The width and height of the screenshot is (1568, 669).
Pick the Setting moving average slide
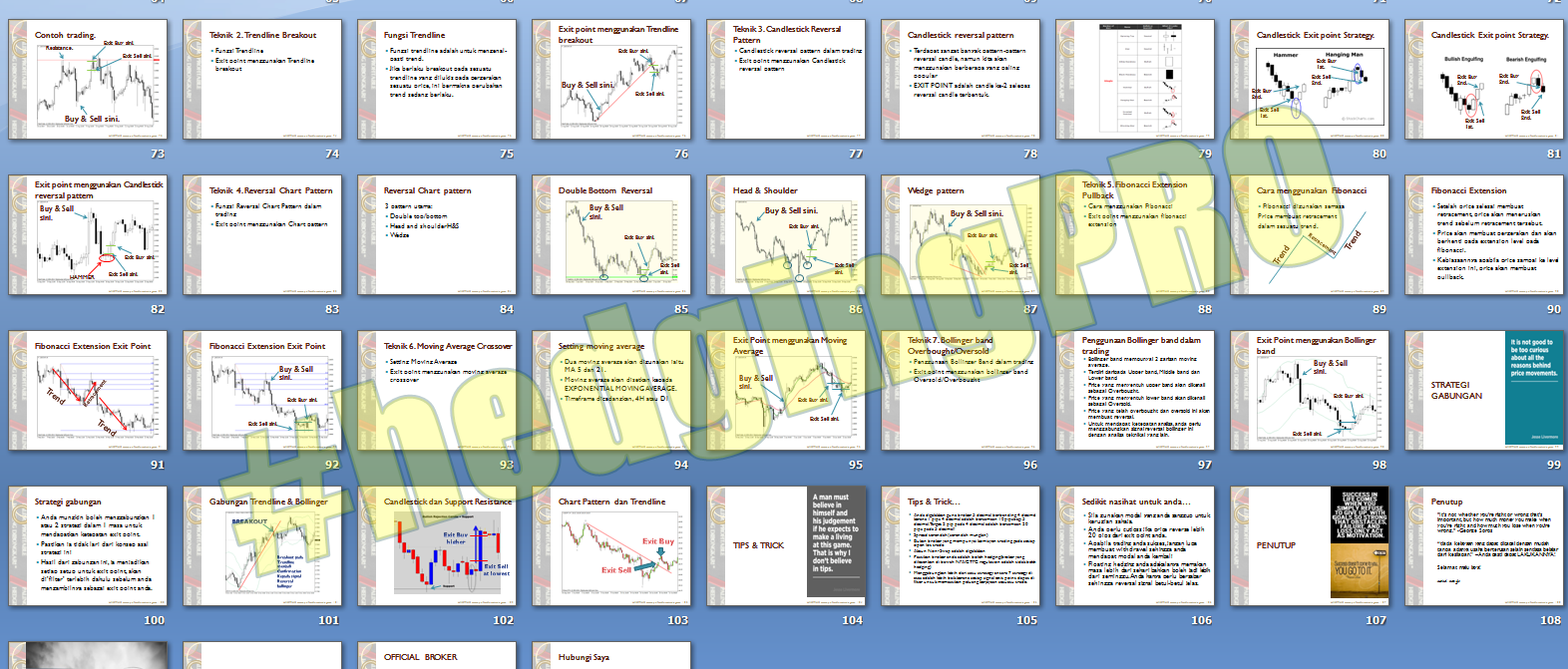[x=611, y=391]
